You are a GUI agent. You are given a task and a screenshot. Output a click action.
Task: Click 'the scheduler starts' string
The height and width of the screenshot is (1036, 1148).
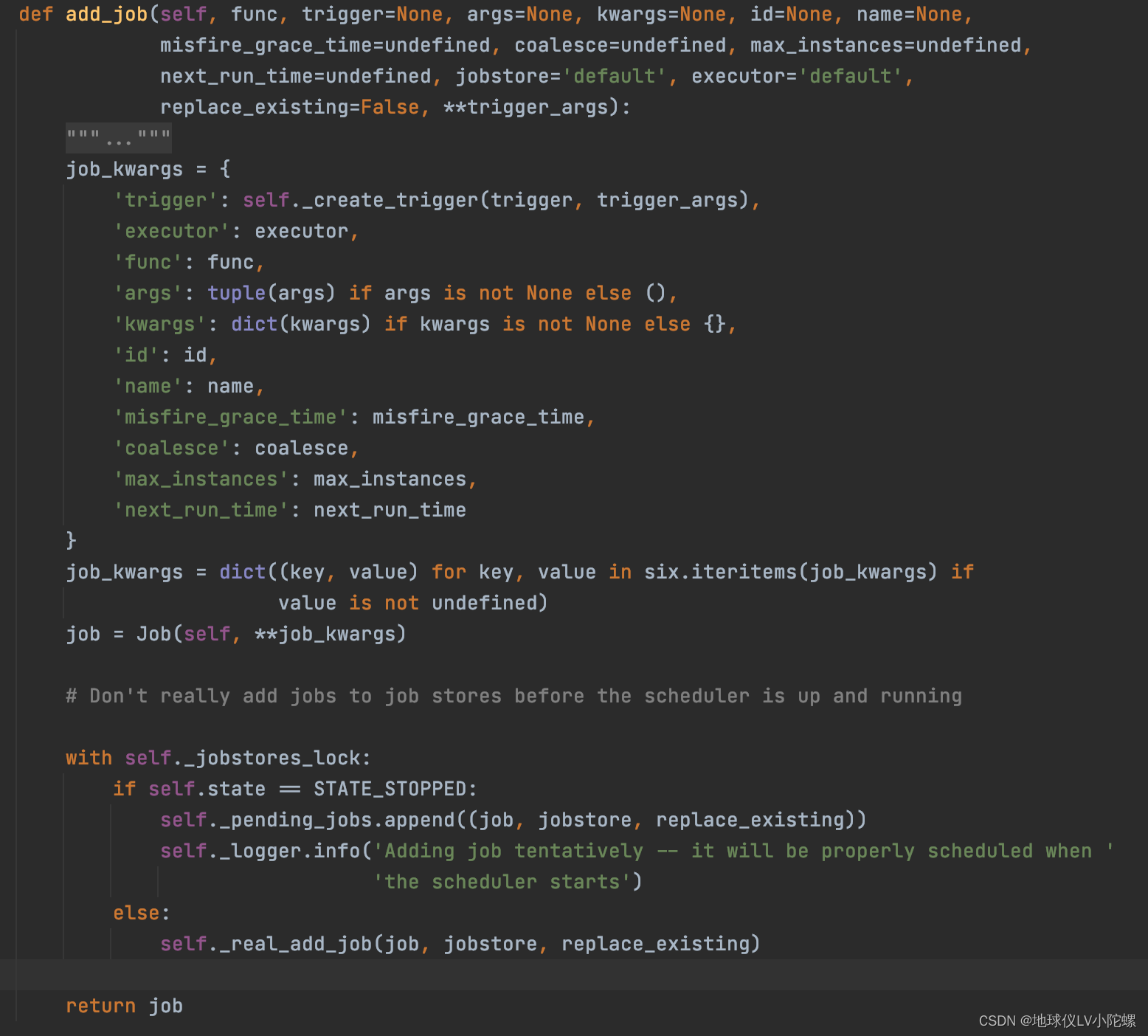502,882
